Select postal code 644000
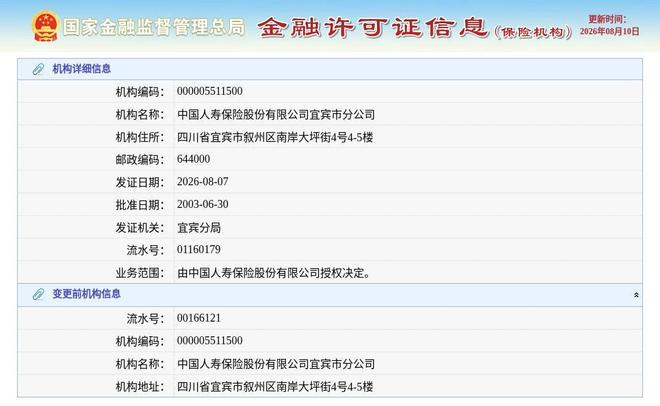The image size is (660, 406). point(193,159)
